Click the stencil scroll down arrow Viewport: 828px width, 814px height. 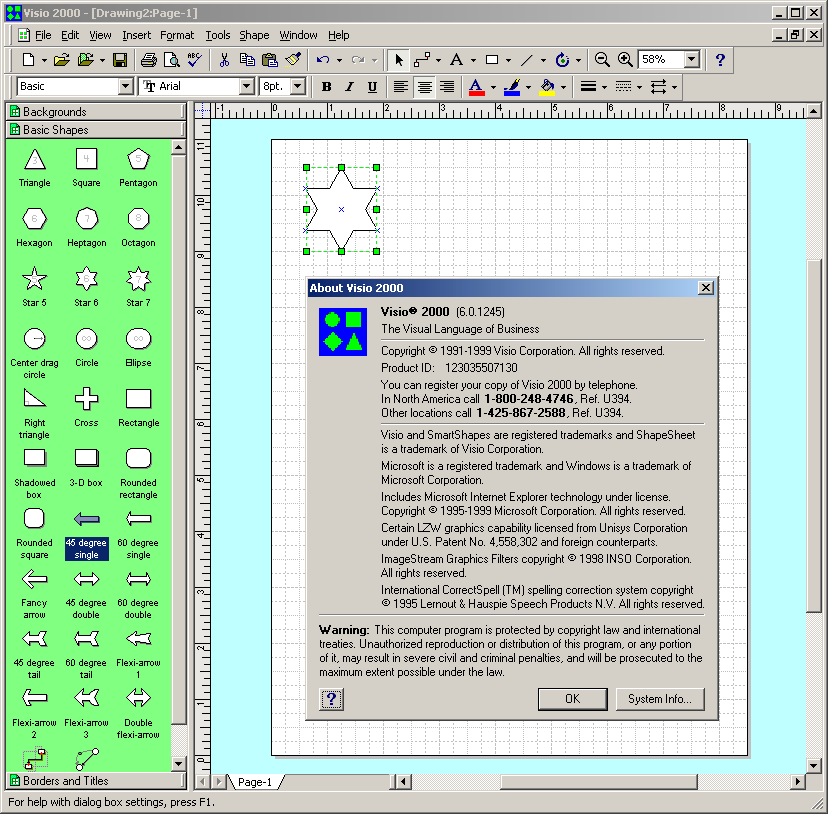pyautogui.click(x=178, y=764)
